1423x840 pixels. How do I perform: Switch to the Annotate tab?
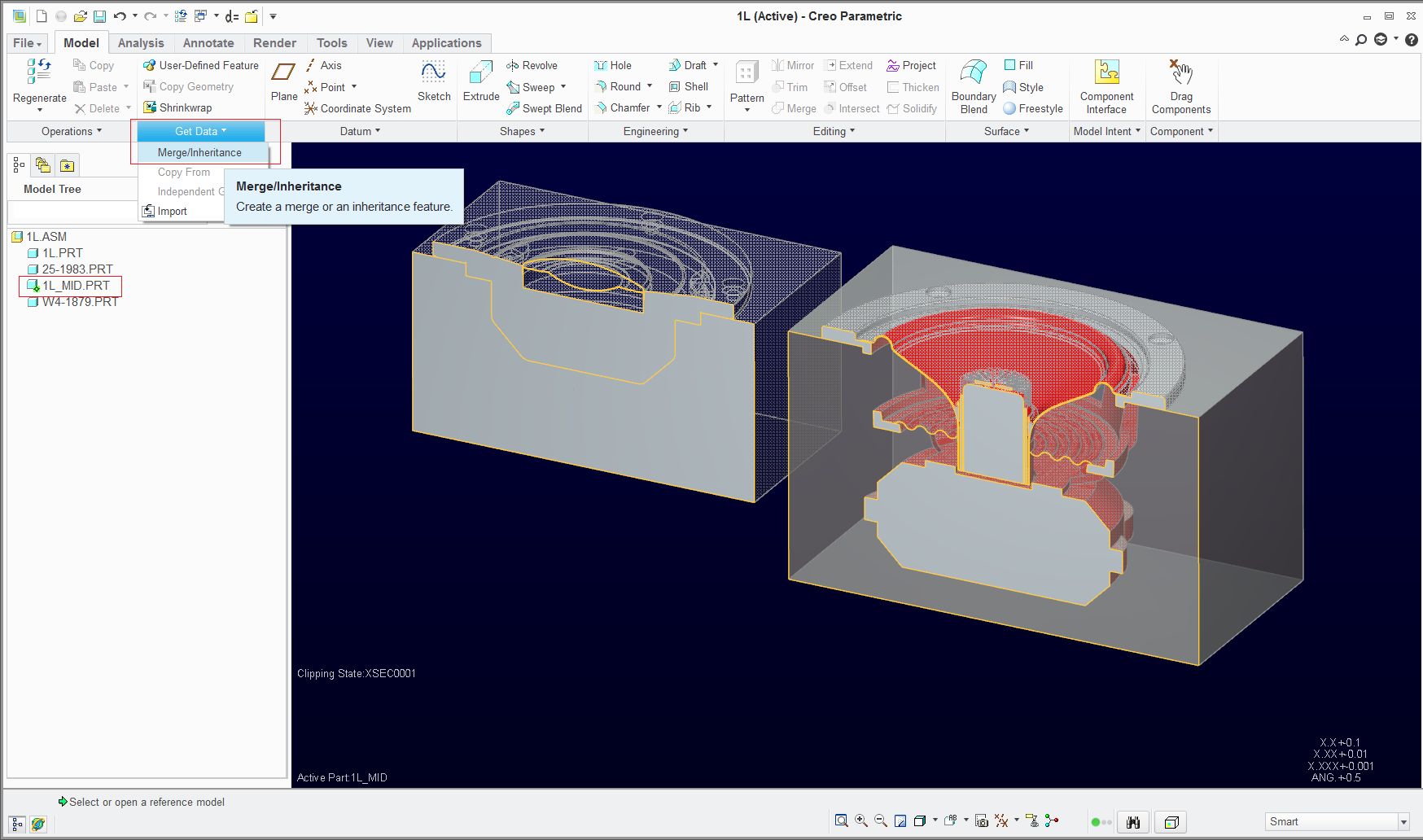[208, 43]
